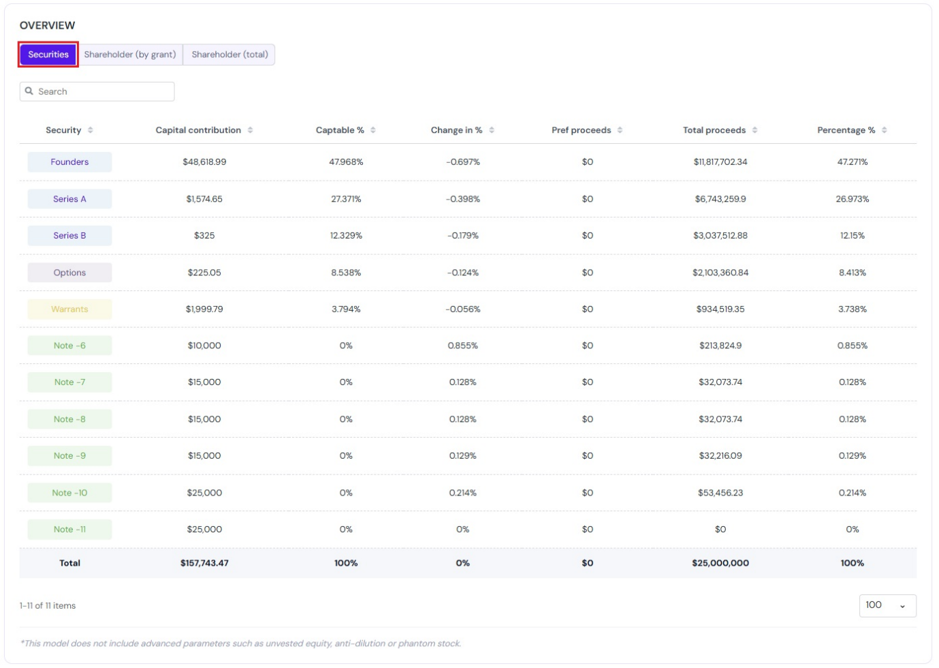Click the Founders security tag
This screenshot has width=939, height=668.
point(69,162)
